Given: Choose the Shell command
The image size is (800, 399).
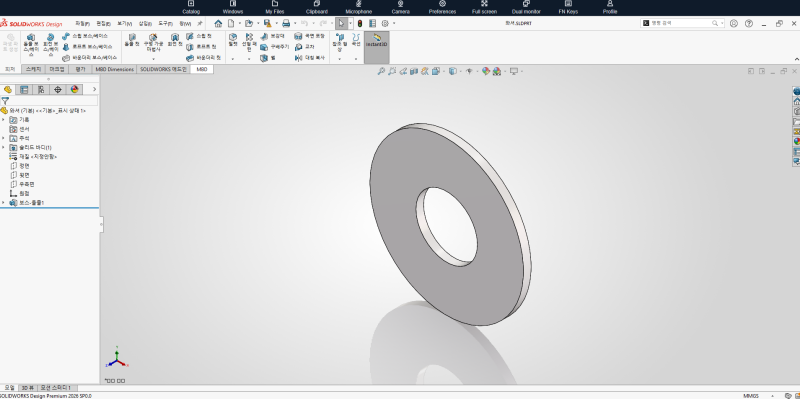Looking at the screenshot, I should pyautogui.click(x=268, y=58).
